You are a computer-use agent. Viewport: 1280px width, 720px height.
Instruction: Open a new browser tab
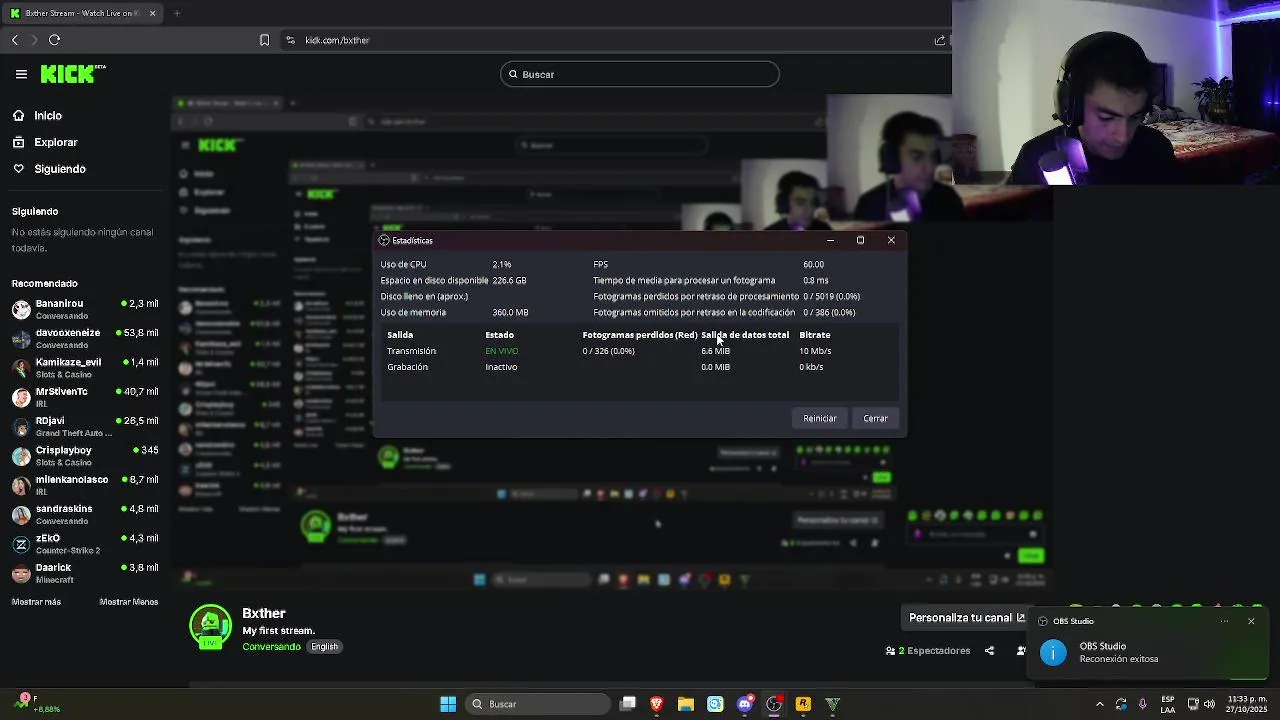point(177,13)
